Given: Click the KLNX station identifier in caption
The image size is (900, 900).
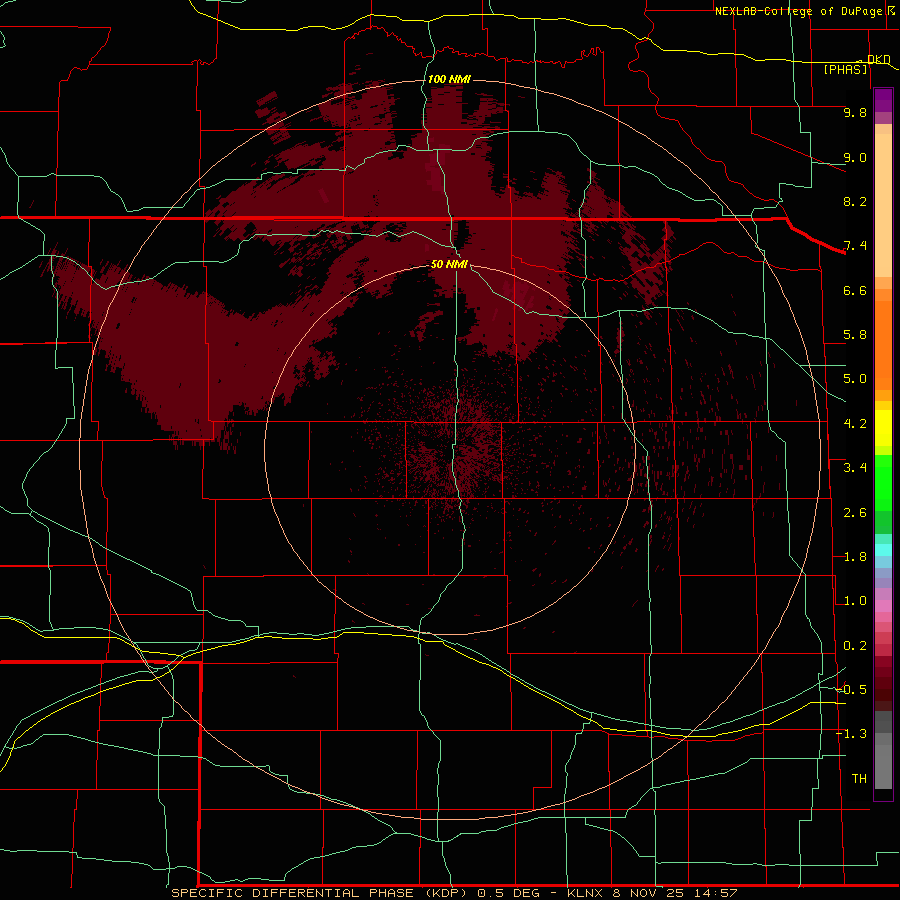Looking at the screenshot, I should click(x=585, y=893).
